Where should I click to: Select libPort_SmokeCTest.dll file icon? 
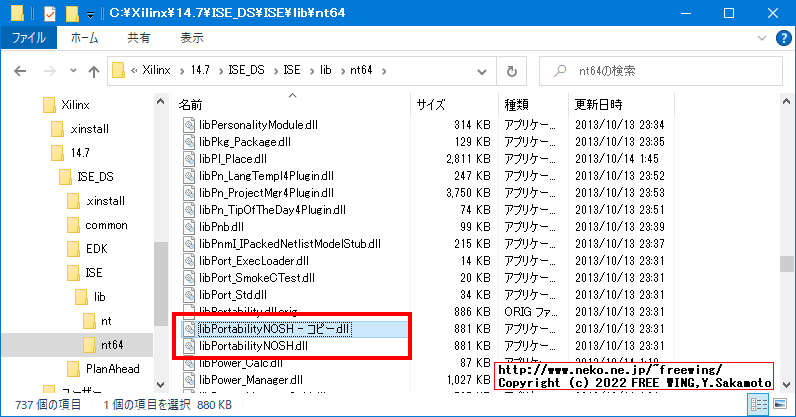pos(189,278)
